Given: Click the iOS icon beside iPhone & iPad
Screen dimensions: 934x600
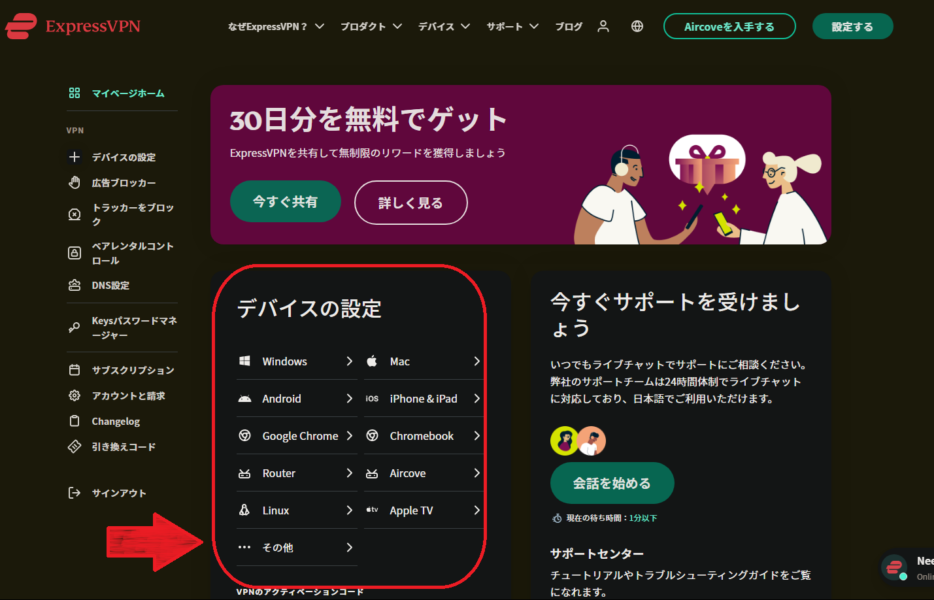Looking at the screenshot, I should point(372,399).
